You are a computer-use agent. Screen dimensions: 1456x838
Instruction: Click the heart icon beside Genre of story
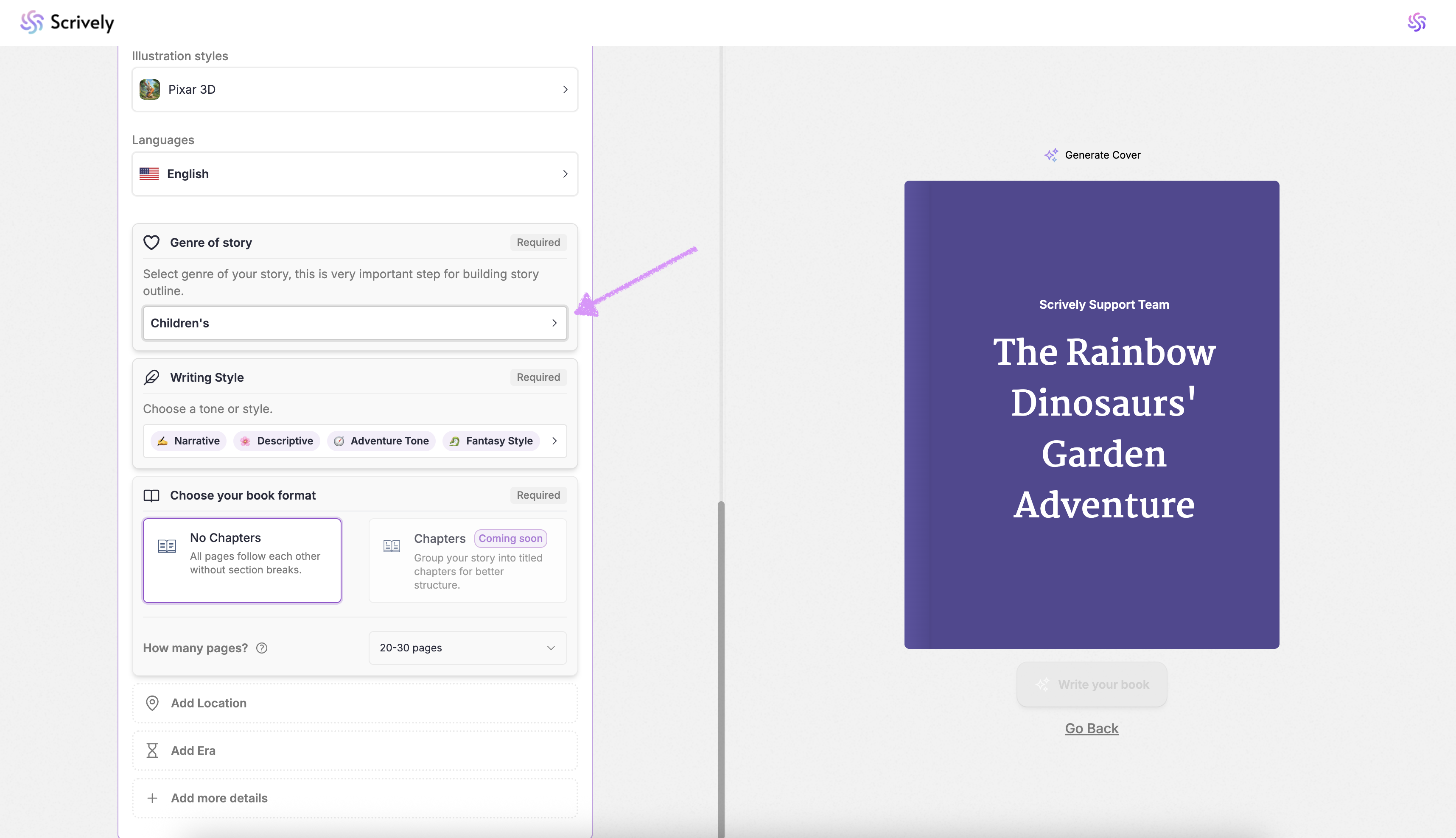click(x=151, y=242)
